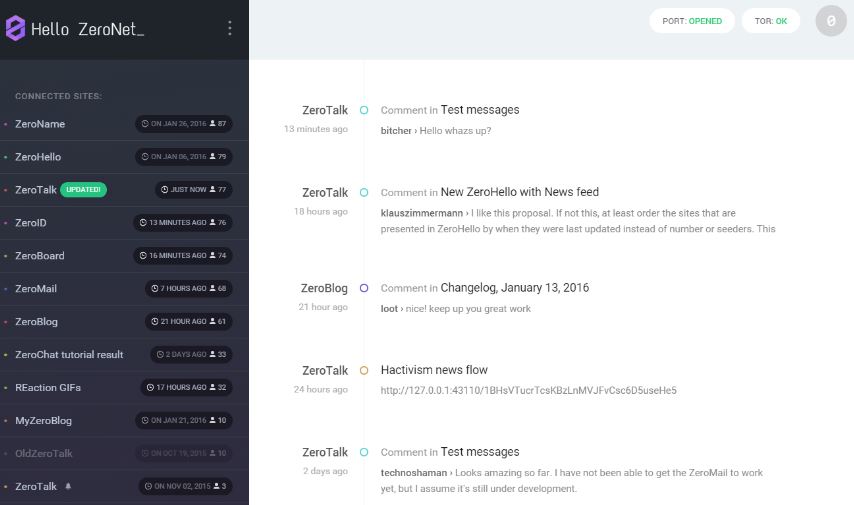Click the '18 hours ago' timestamp
This screenshot has width=854, height=505.
tap(320, 211)
